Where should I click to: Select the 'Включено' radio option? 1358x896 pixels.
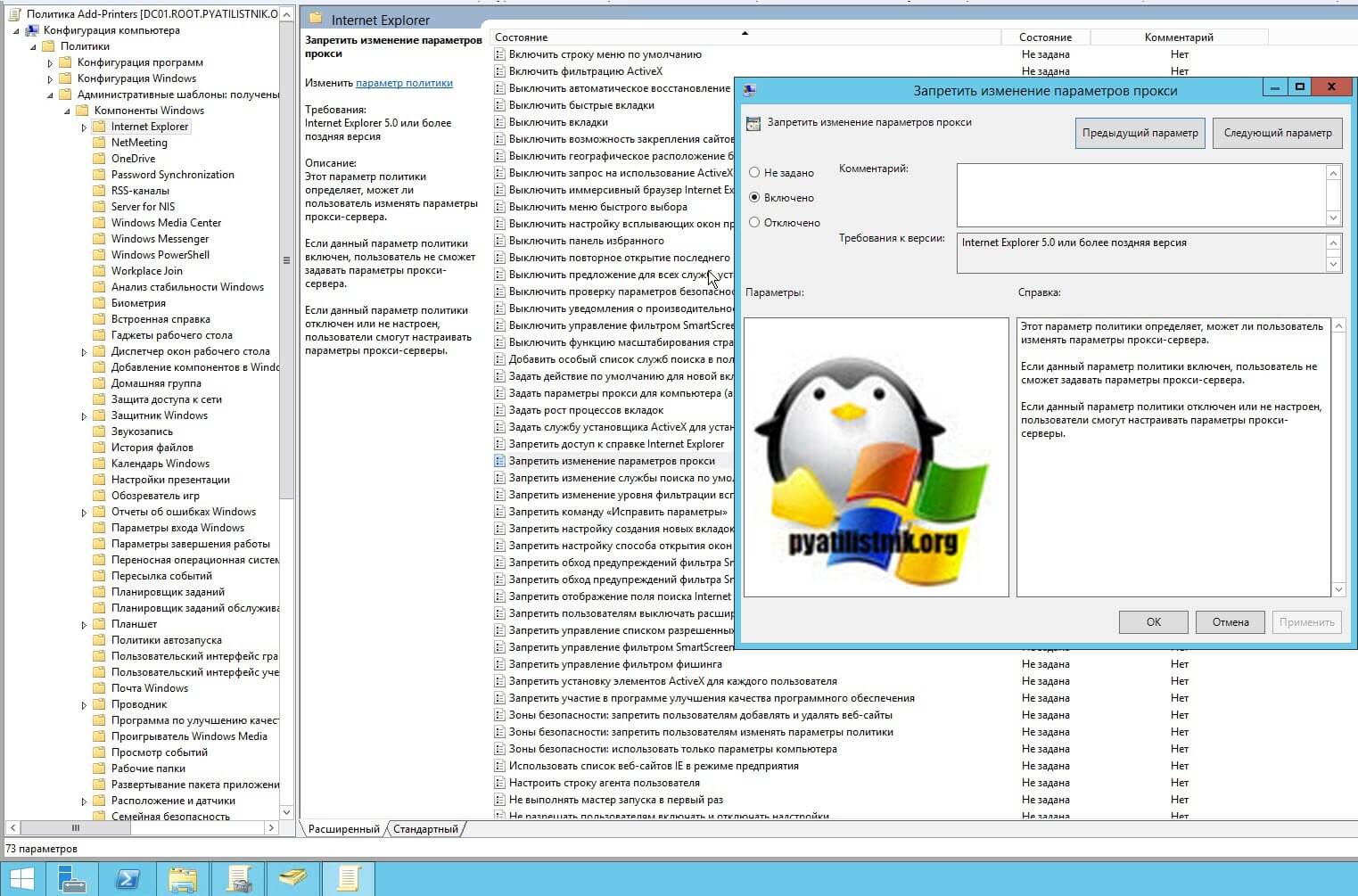point(754,197)
